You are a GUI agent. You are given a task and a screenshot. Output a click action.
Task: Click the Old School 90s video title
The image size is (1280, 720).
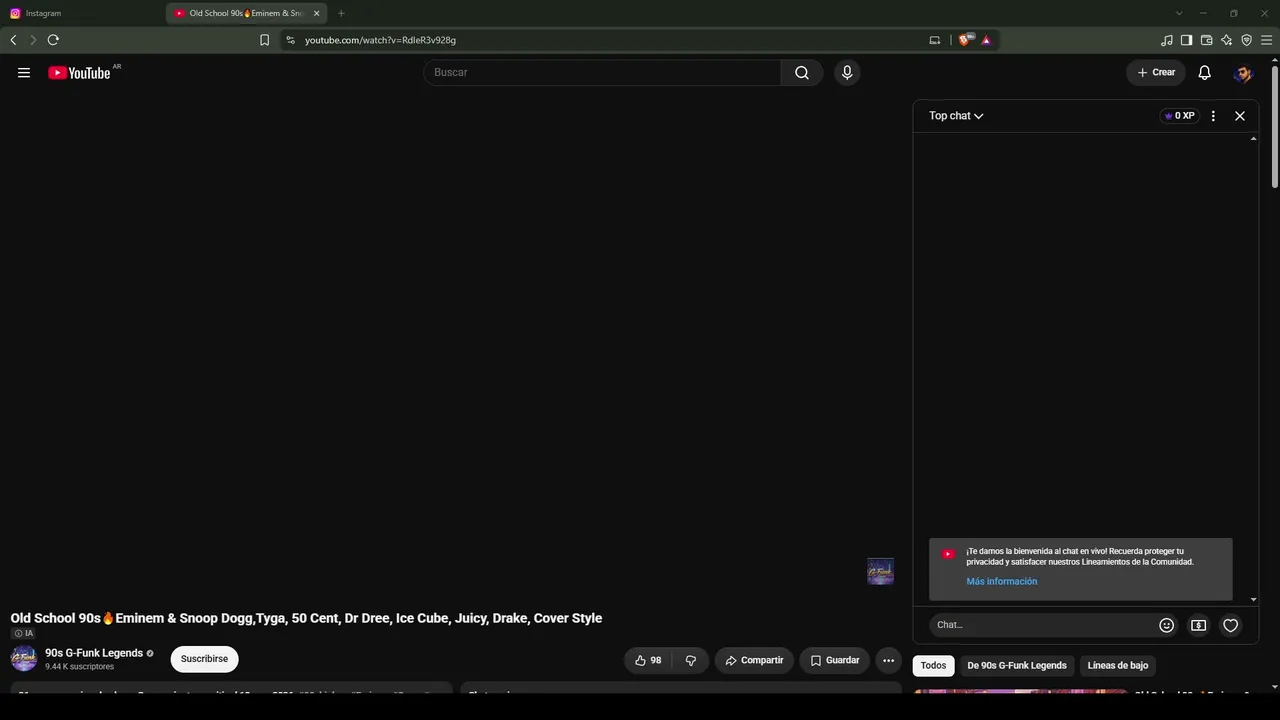306,618
